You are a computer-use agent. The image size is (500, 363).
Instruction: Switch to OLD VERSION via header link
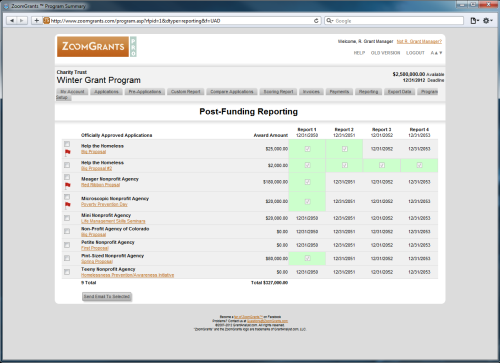click(x=385, y=53)
